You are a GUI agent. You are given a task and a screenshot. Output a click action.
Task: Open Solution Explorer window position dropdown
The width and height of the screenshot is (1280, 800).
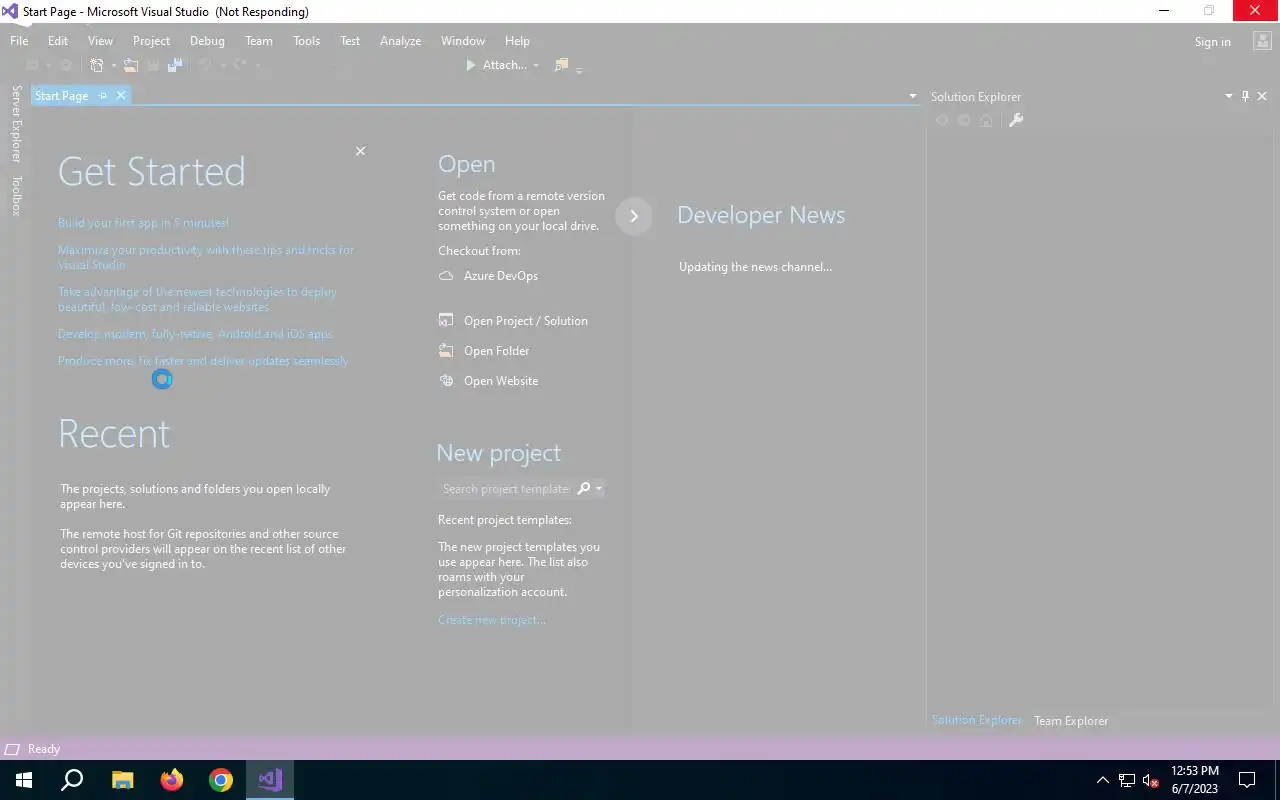click(x=1229, y=97)
